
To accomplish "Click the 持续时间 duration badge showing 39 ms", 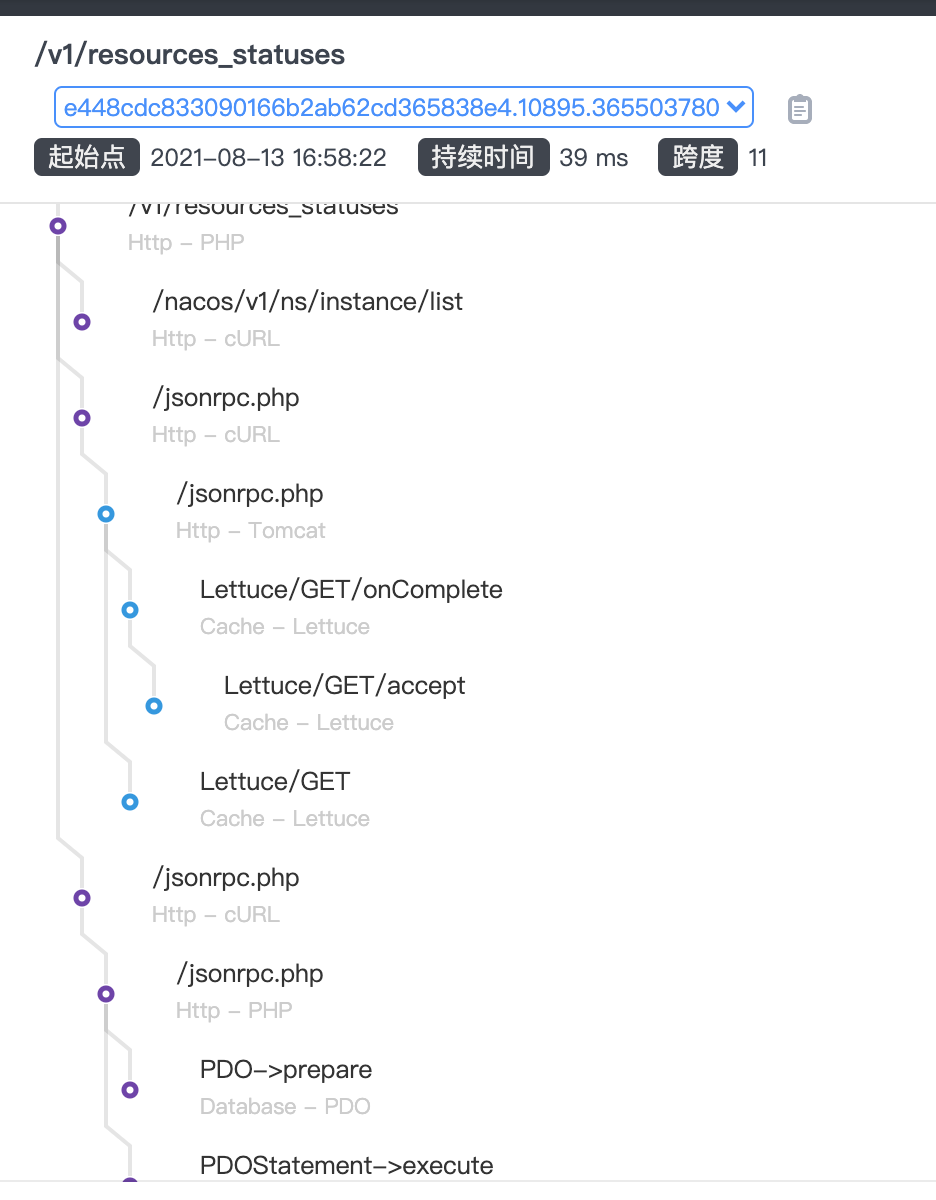I will (x=484, y=157).
